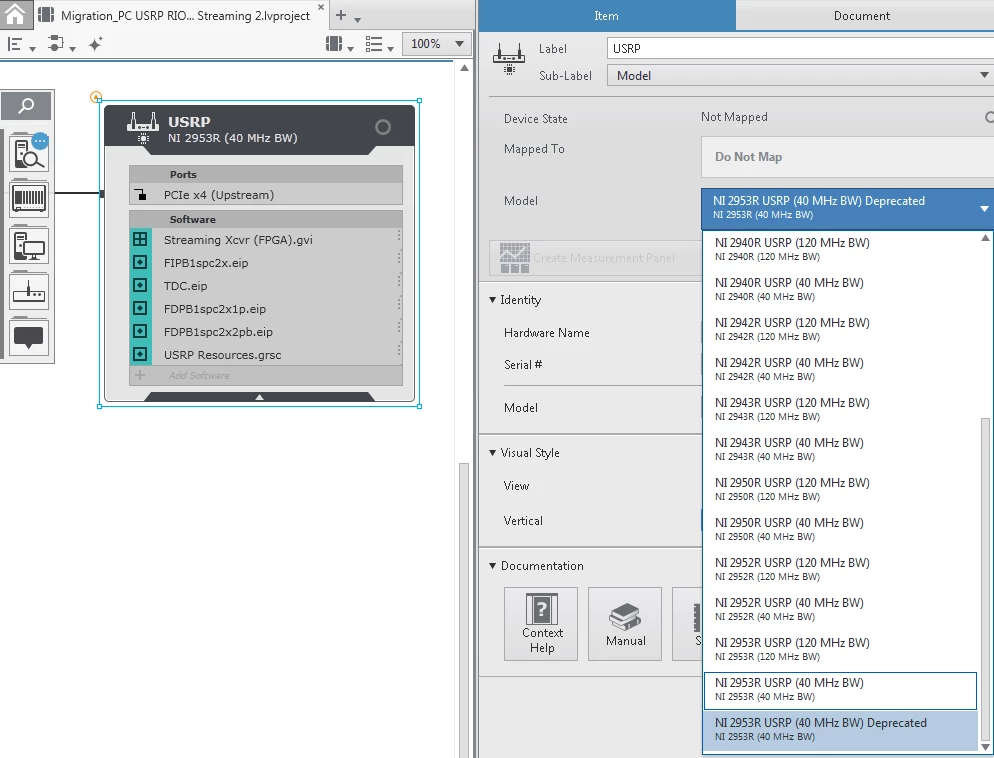Open Streaming Xcvr (FPGA).gvi software item
This screenshot has height=758, width=994.
tap(235, 240)
